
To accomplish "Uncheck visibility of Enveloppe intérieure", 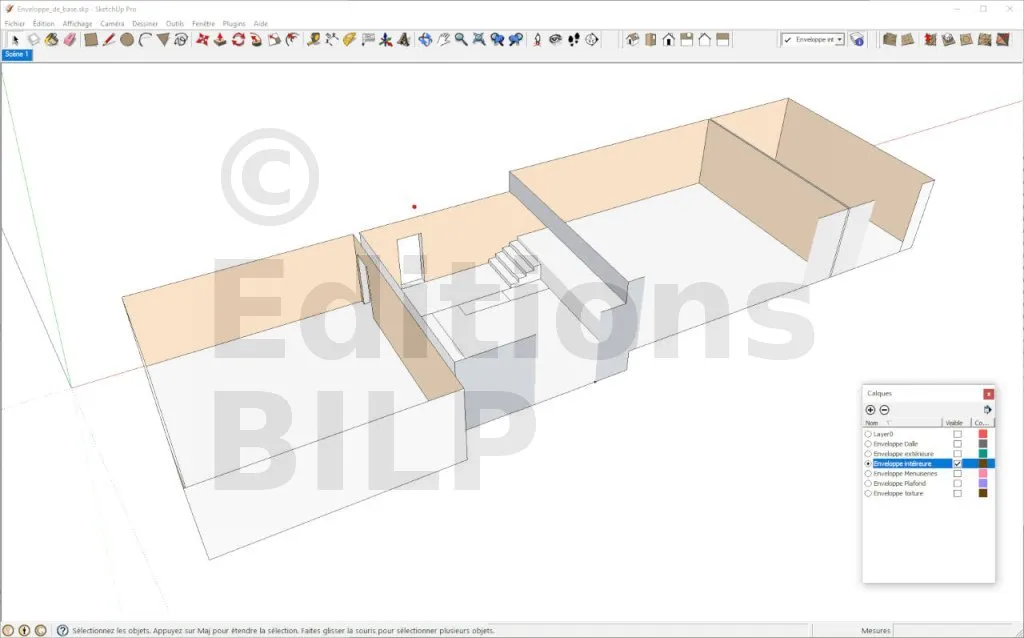I will pos(957,464).
